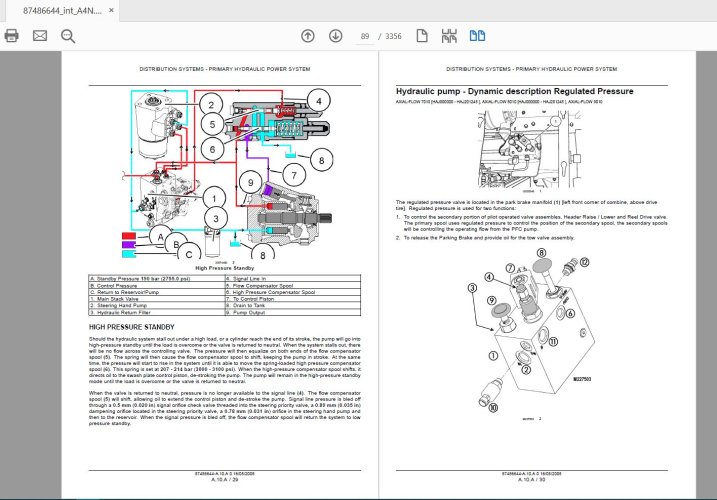Click table cell '6. High Pressure Compensator Spool'
Screen dimensions: 717x500
293,292
